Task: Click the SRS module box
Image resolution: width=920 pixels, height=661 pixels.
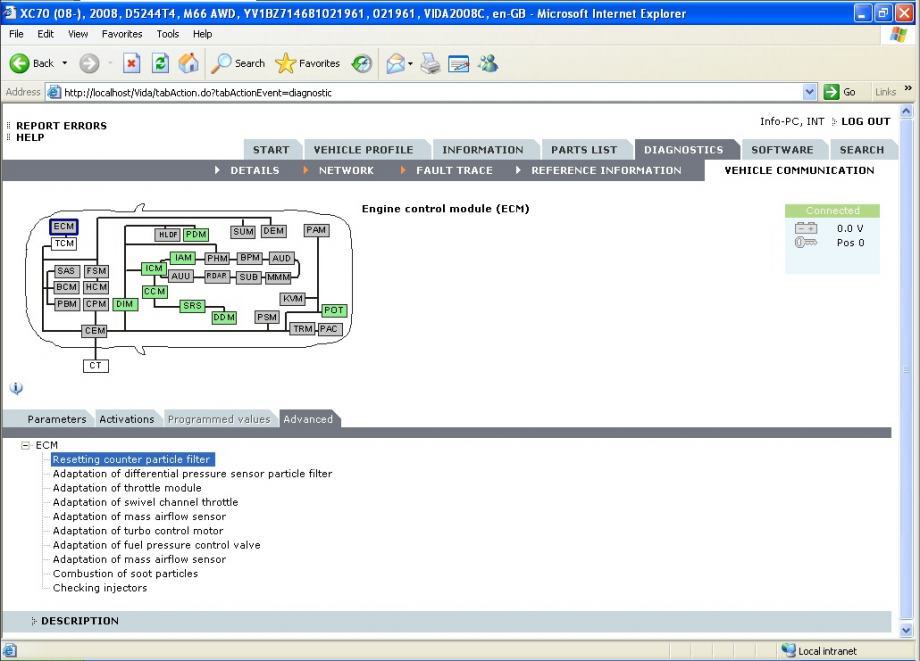Action: coord(192,306)
